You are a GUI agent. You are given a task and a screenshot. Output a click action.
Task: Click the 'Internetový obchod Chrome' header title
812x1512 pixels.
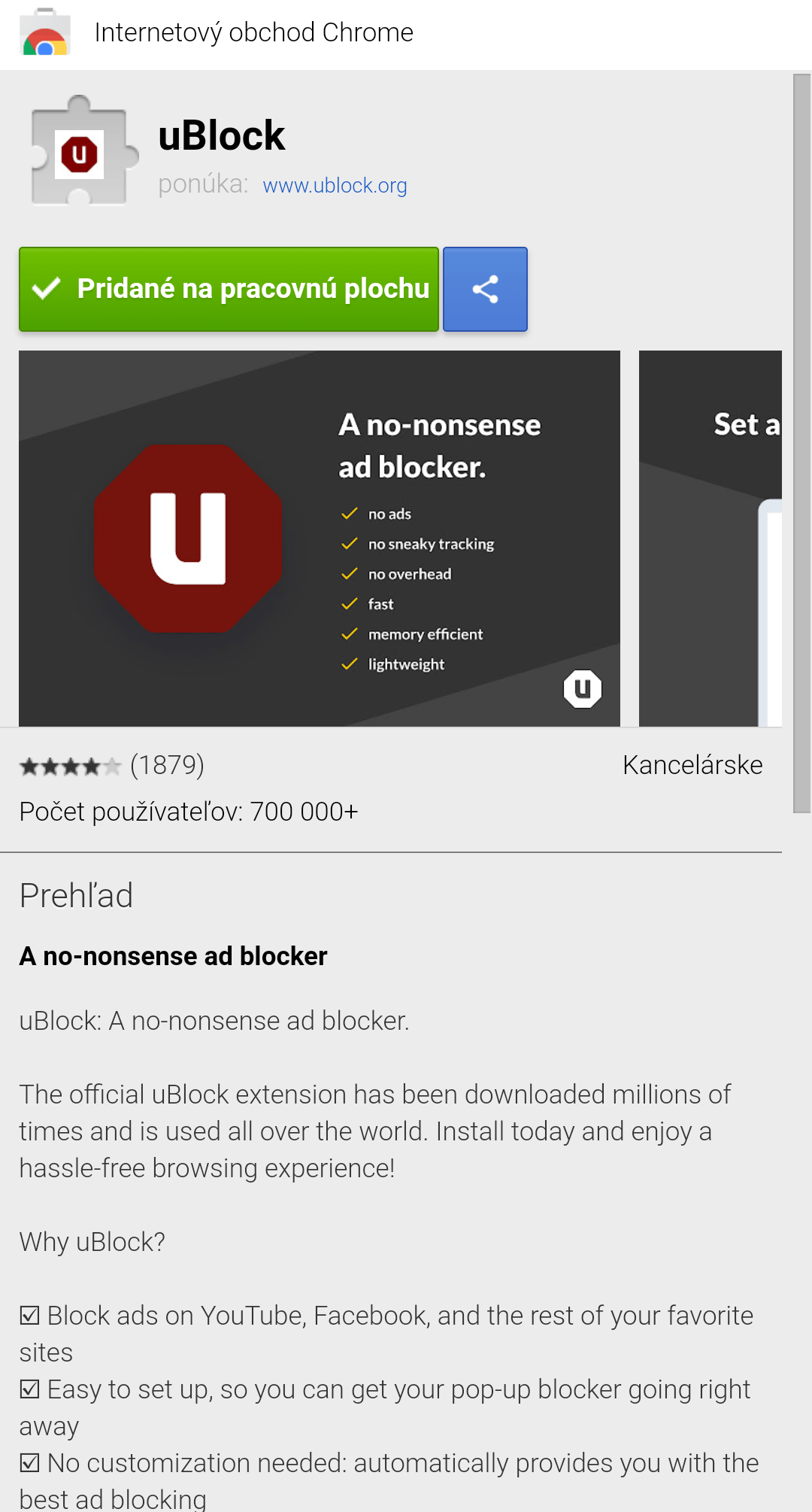pos(253,33)
